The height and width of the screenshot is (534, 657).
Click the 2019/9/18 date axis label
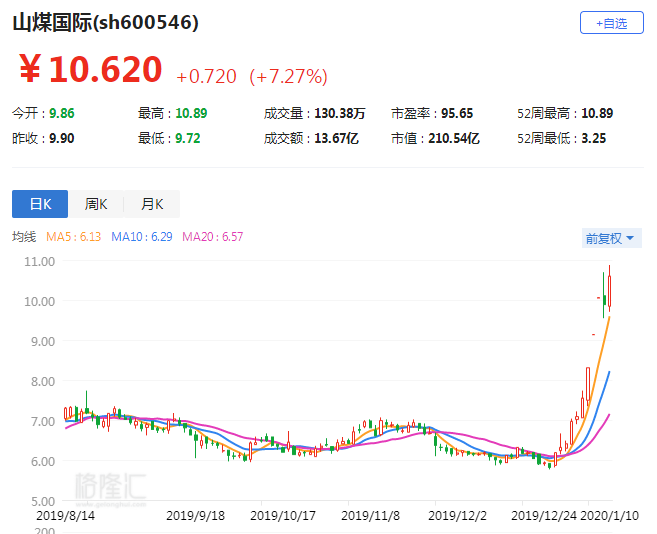pyautogui.click(x=195, y=516)
